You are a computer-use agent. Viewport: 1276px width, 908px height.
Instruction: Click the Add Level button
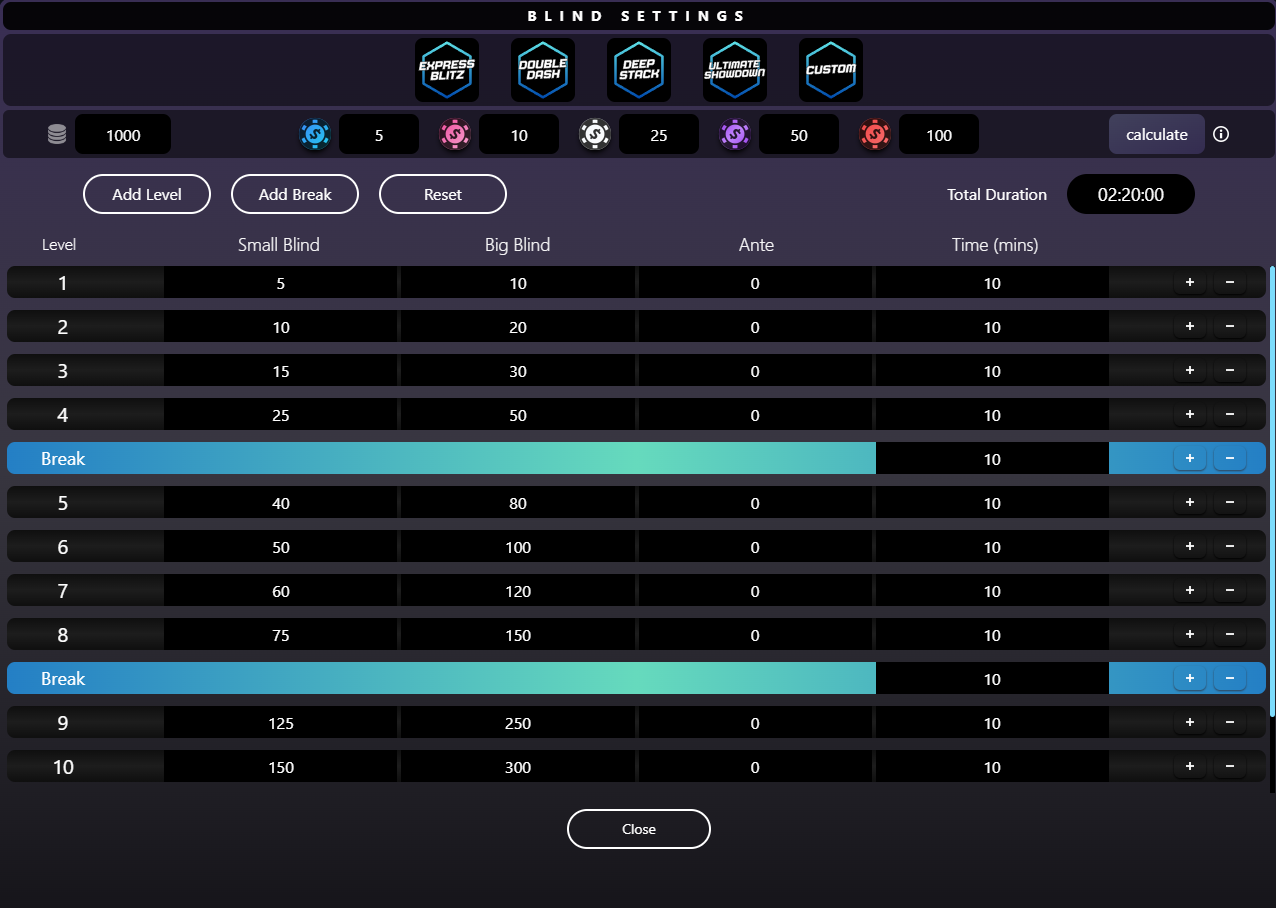click(x=147, y=194)
